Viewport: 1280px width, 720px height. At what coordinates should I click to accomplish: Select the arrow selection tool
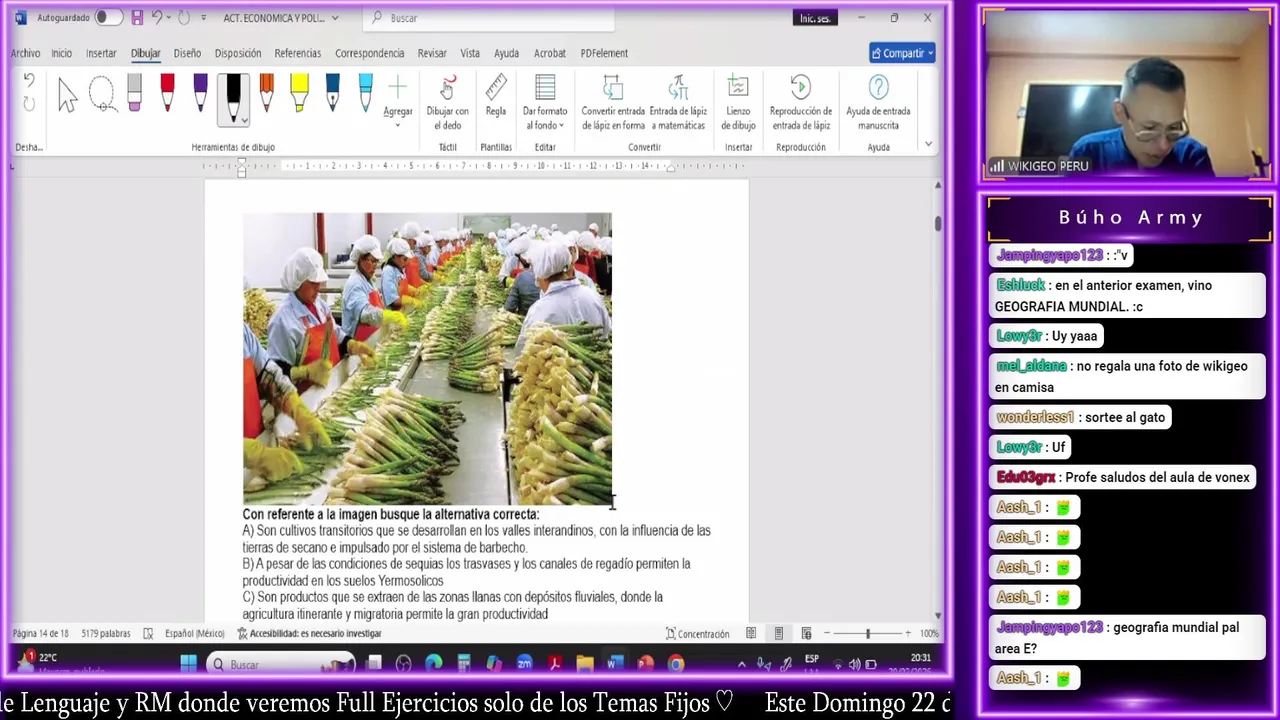point(67,96)
